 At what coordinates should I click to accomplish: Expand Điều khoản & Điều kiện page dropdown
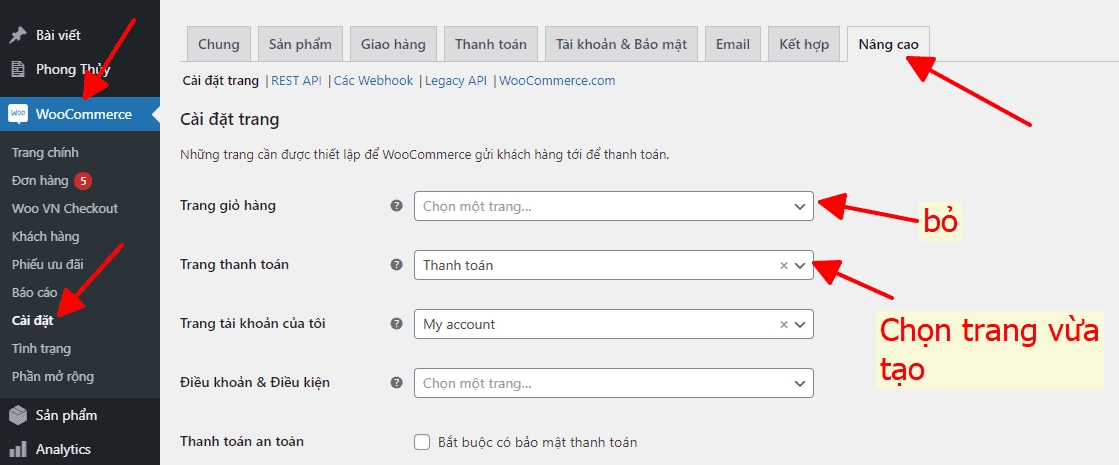click(614, 383)
